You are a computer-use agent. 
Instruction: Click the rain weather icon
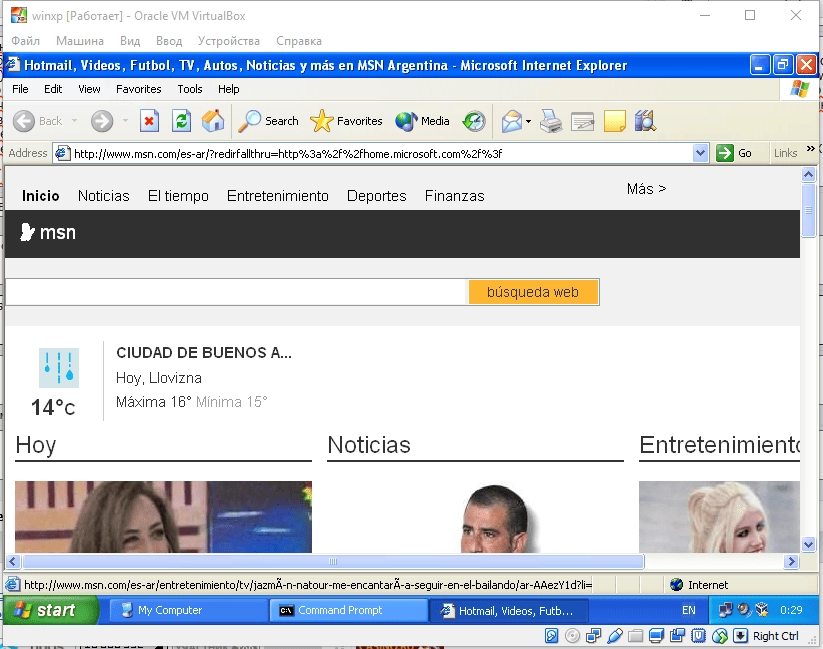[59, 368]
